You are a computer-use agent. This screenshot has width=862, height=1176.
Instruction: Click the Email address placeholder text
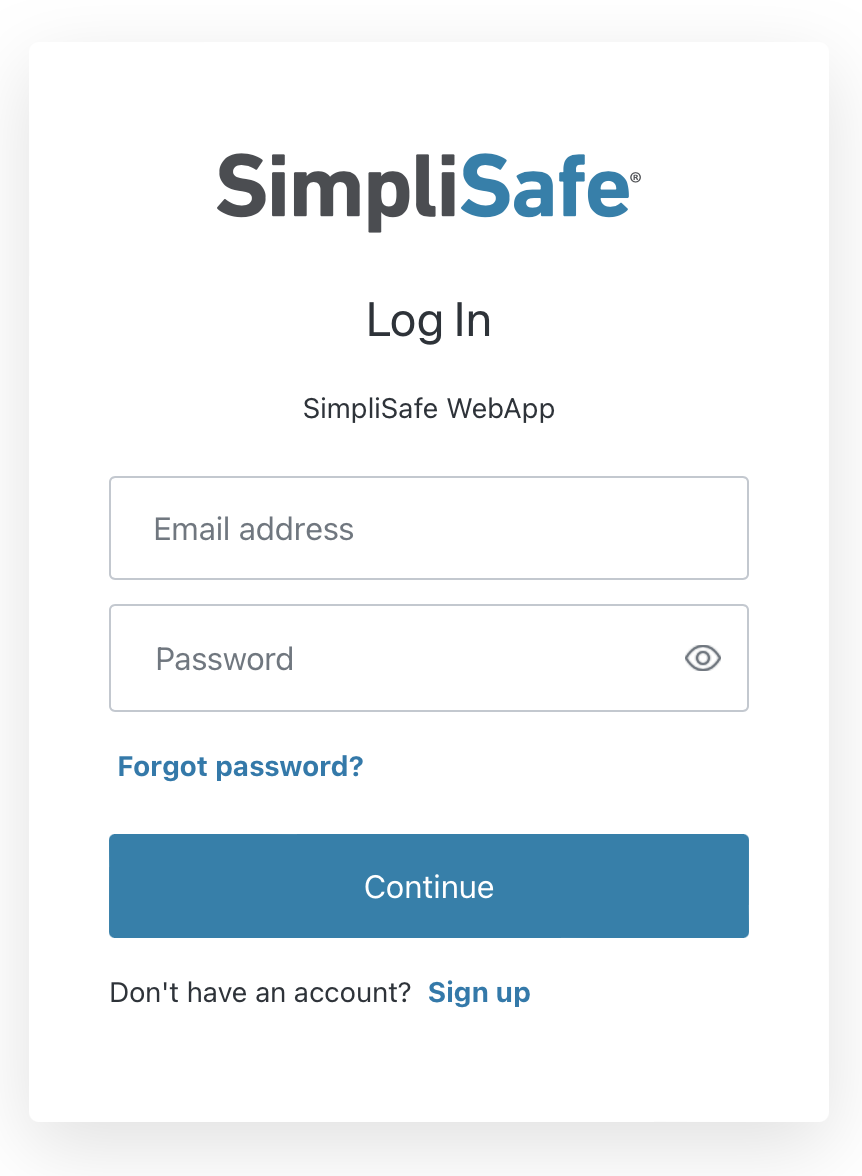[x=253, y=528]
